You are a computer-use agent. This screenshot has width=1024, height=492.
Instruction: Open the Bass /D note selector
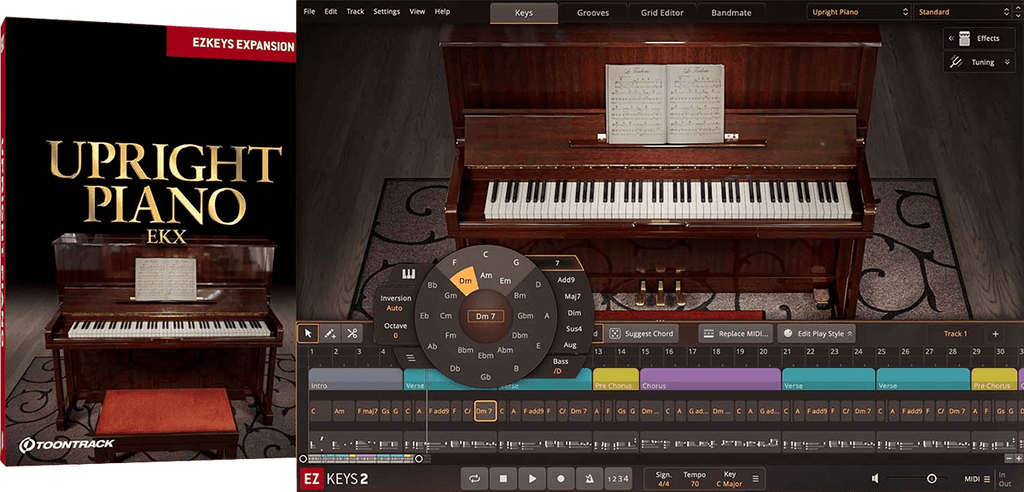pos(560,366)
